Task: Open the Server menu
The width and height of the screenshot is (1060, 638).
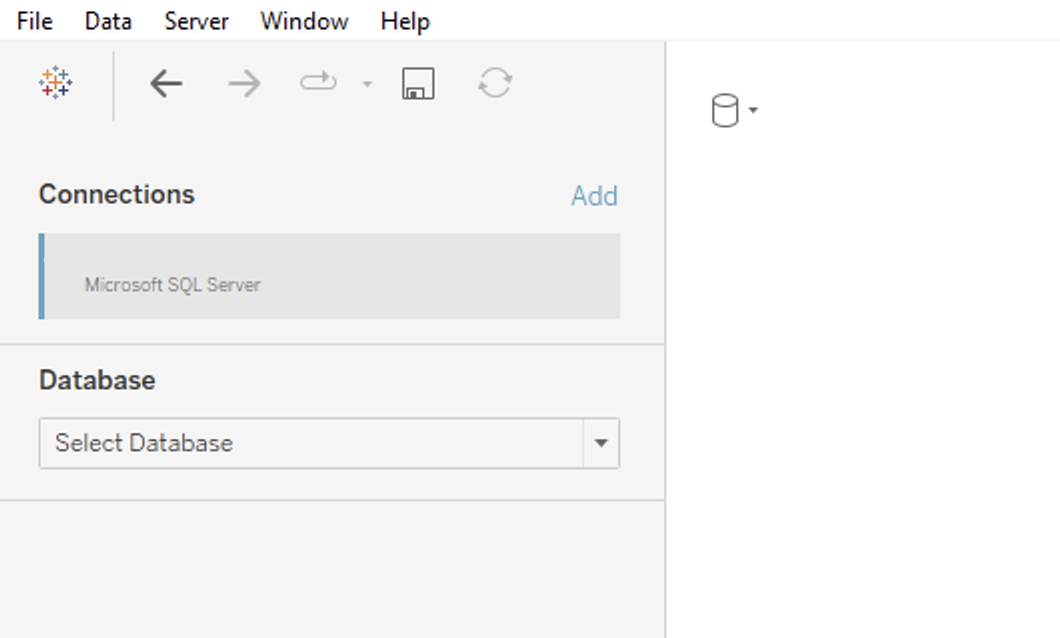Action: [x=196, y=21]
